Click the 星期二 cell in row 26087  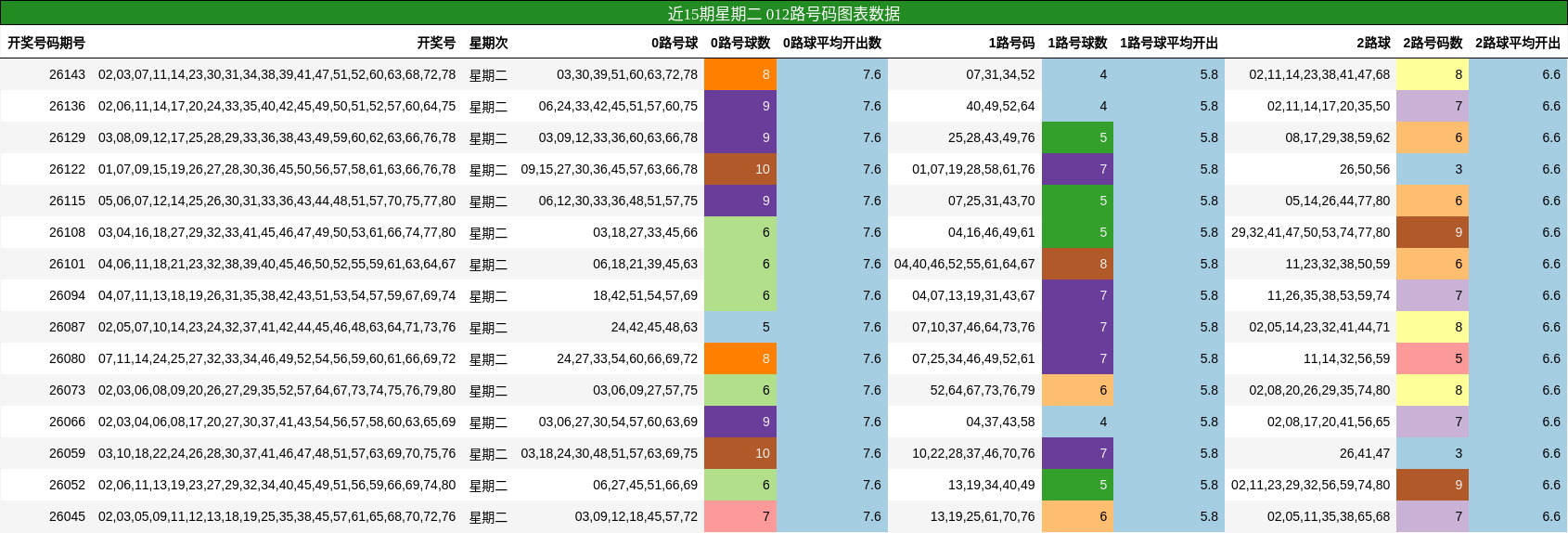[x=488, y=328]
